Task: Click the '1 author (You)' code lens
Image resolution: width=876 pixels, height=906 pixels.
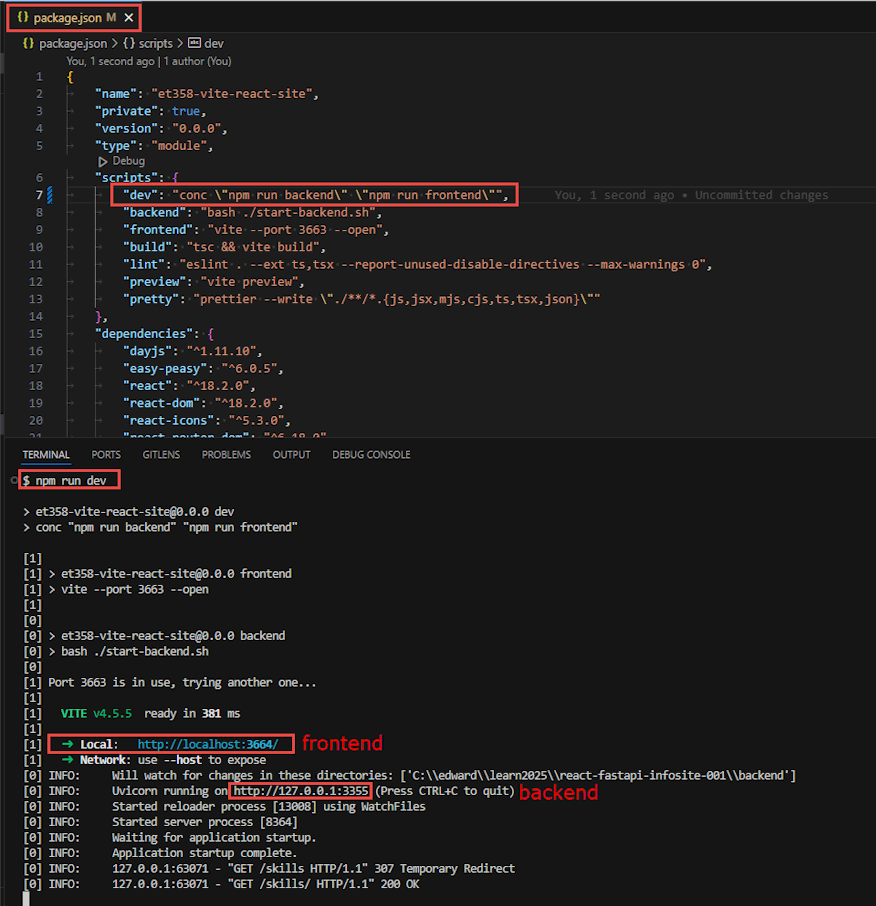Action: (196, 61)
